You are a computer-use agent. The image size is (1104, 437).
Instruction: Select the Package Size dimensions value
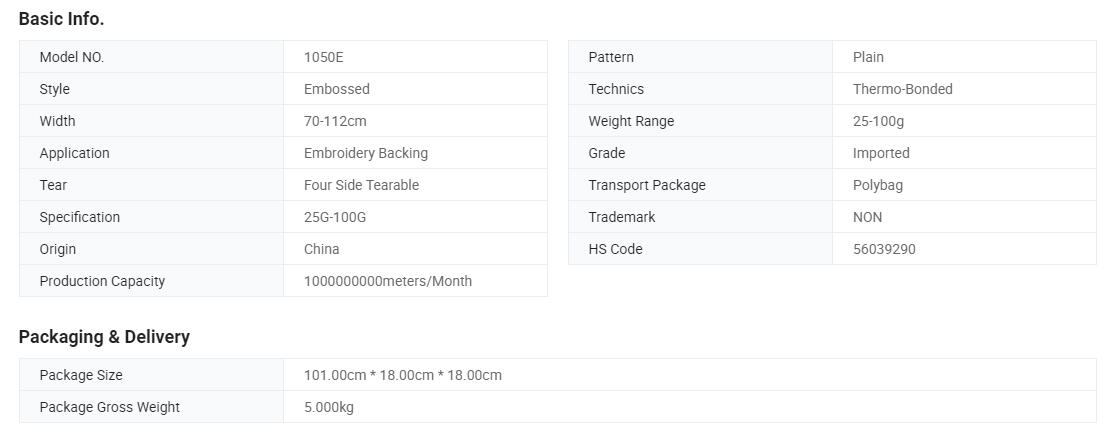click(x=403, y=375)
